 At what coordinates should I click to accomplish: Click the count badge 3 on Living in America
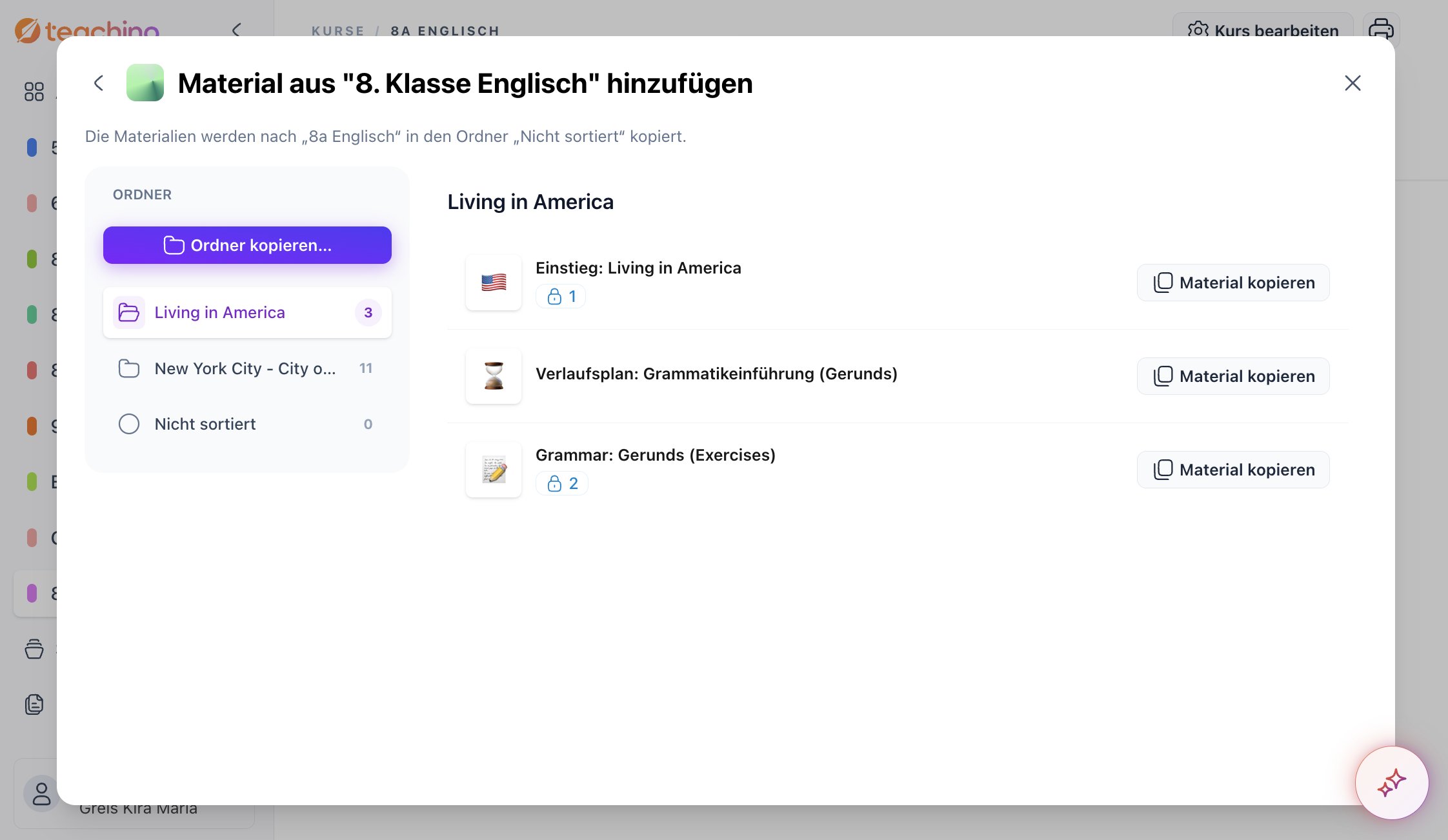(368, 313)
